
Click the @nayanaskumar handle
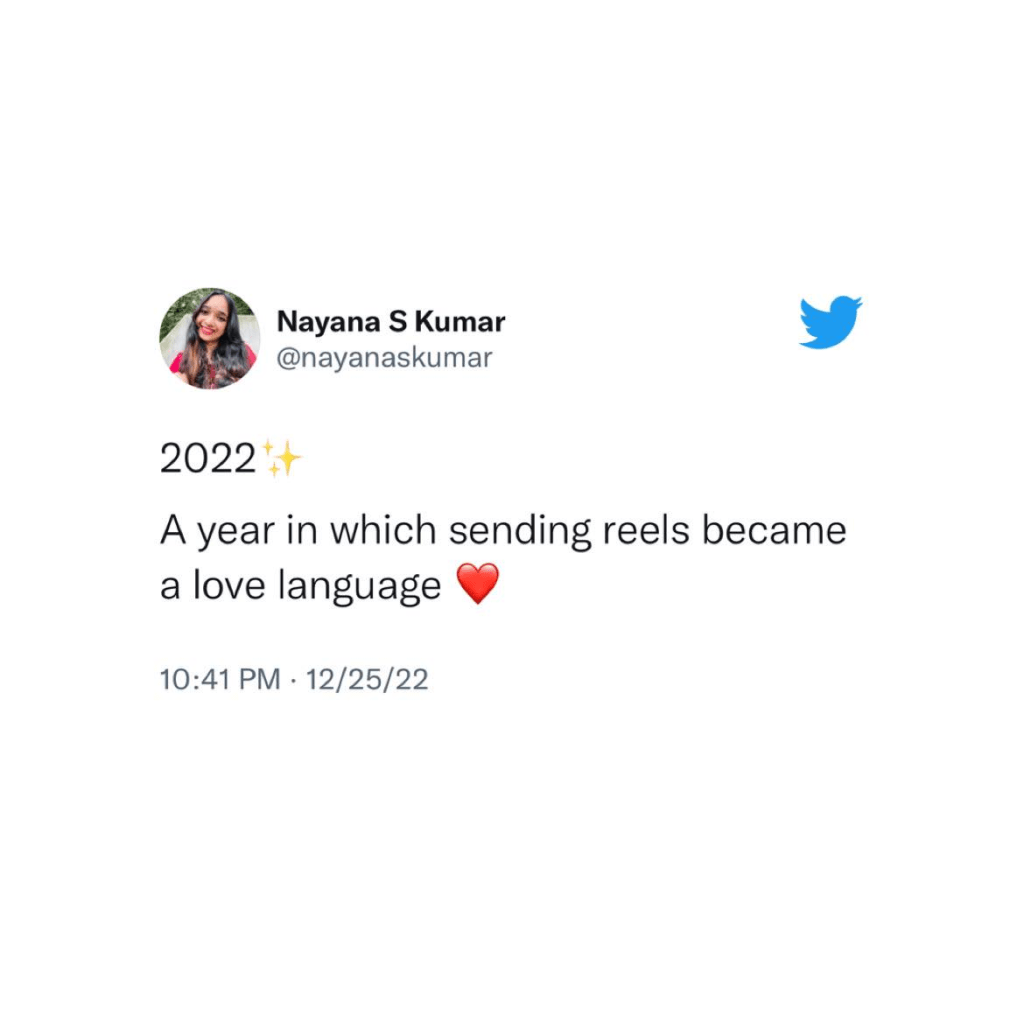click(x=384, y=358)
